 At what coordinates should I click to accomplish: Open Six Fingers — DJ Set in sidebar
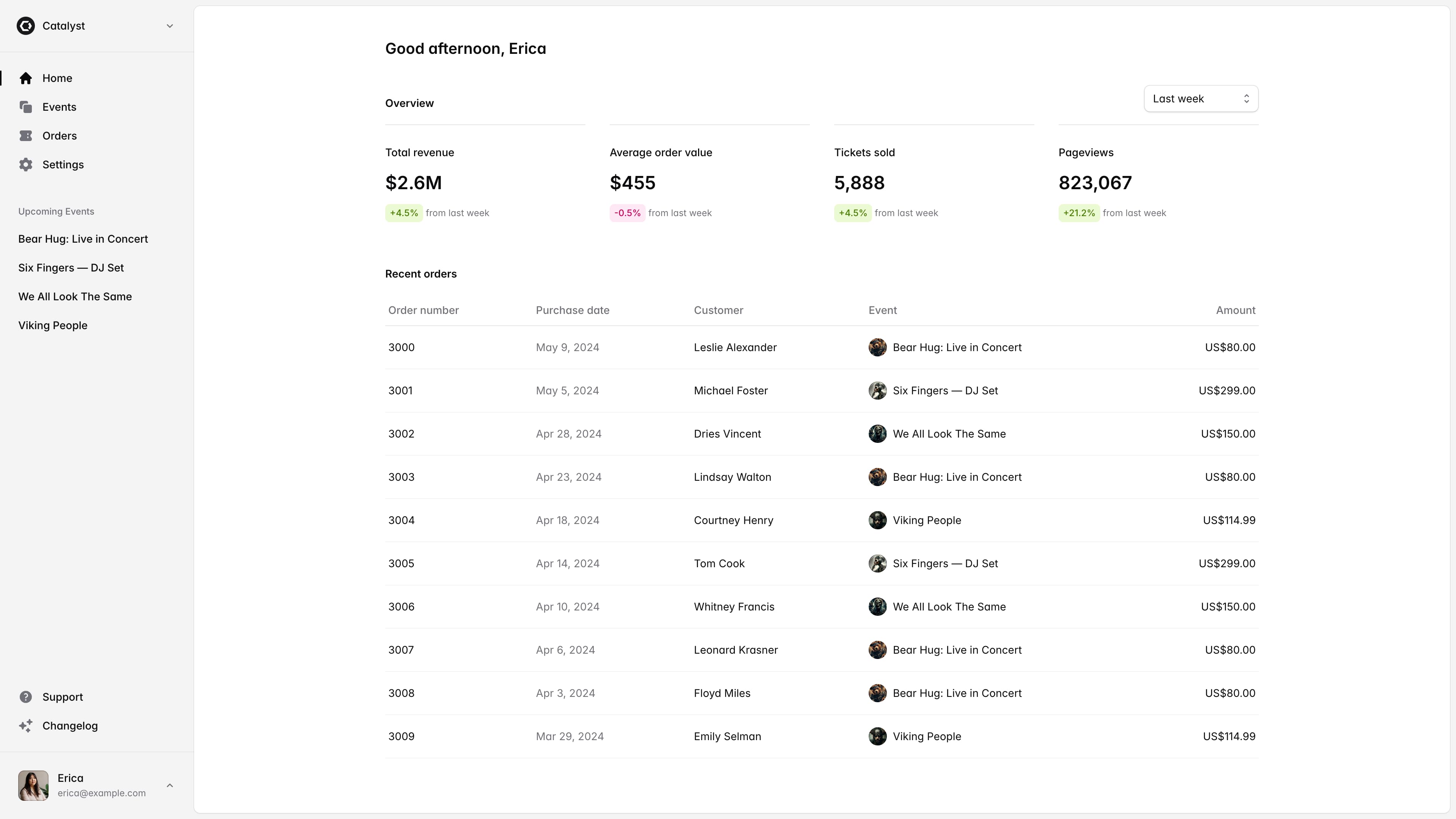pyautogui.click(x=71, y=268)
